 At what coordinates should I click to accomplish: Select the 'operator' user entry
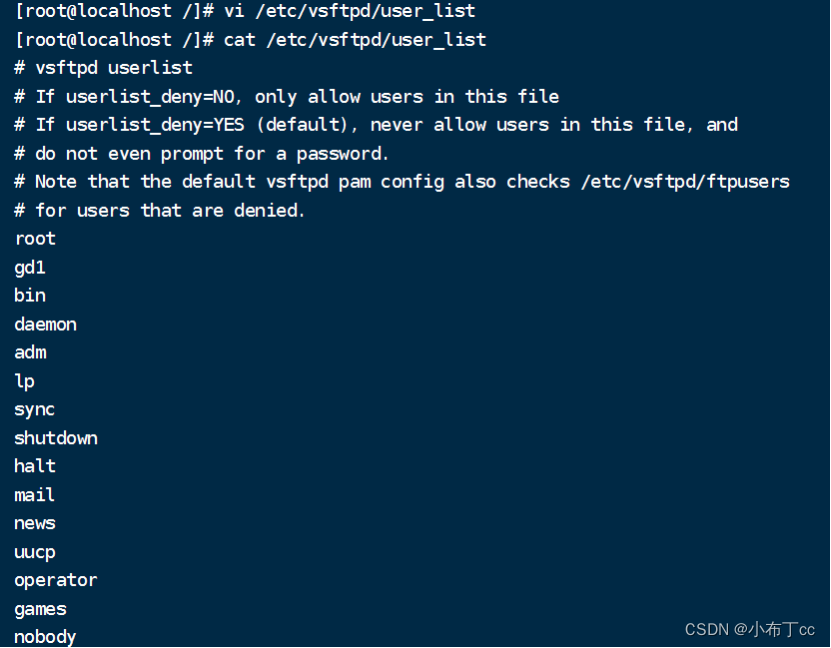click(56, 580)
